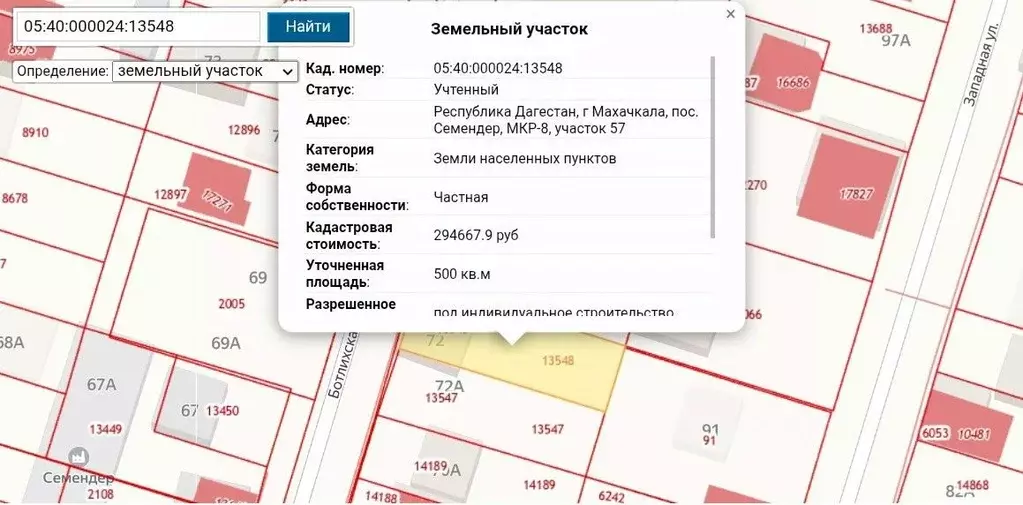Screen dimensions: 1023x505
Task: Click the popup's vertical scrollbar
Action: pos(712,147)
